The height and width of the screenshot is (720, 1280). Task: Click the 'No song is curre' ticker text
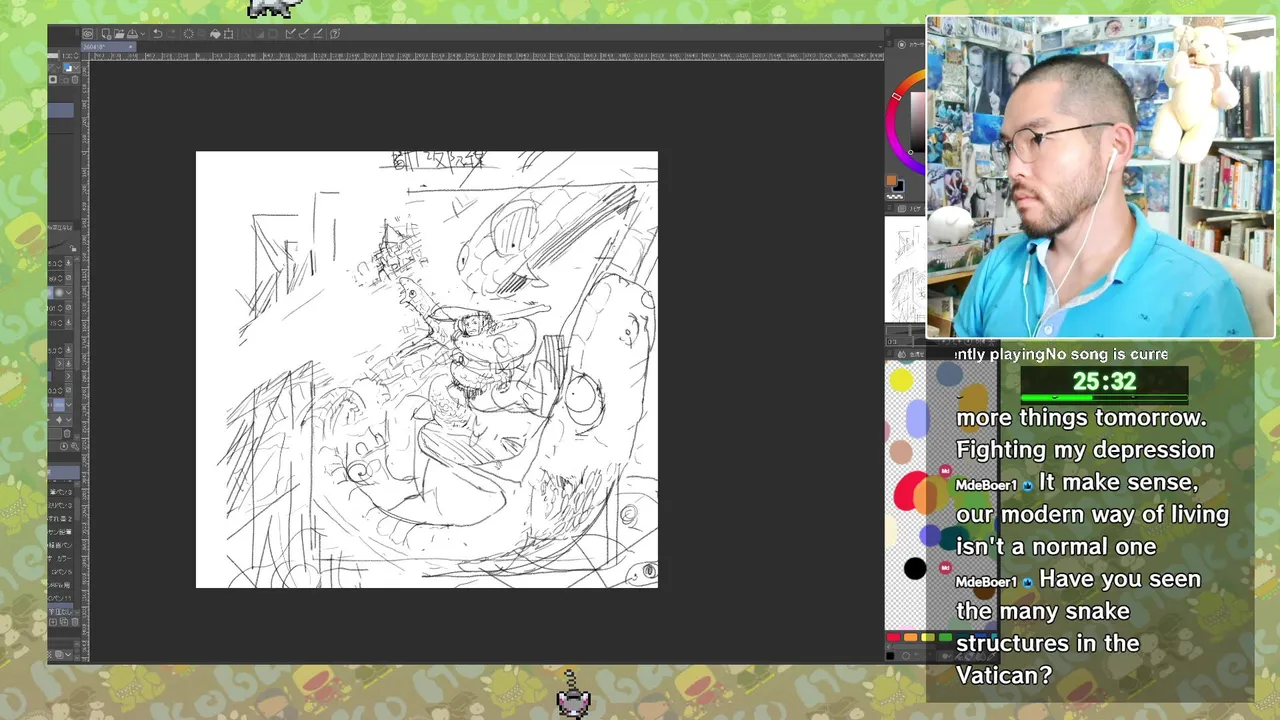[1106, 354]
